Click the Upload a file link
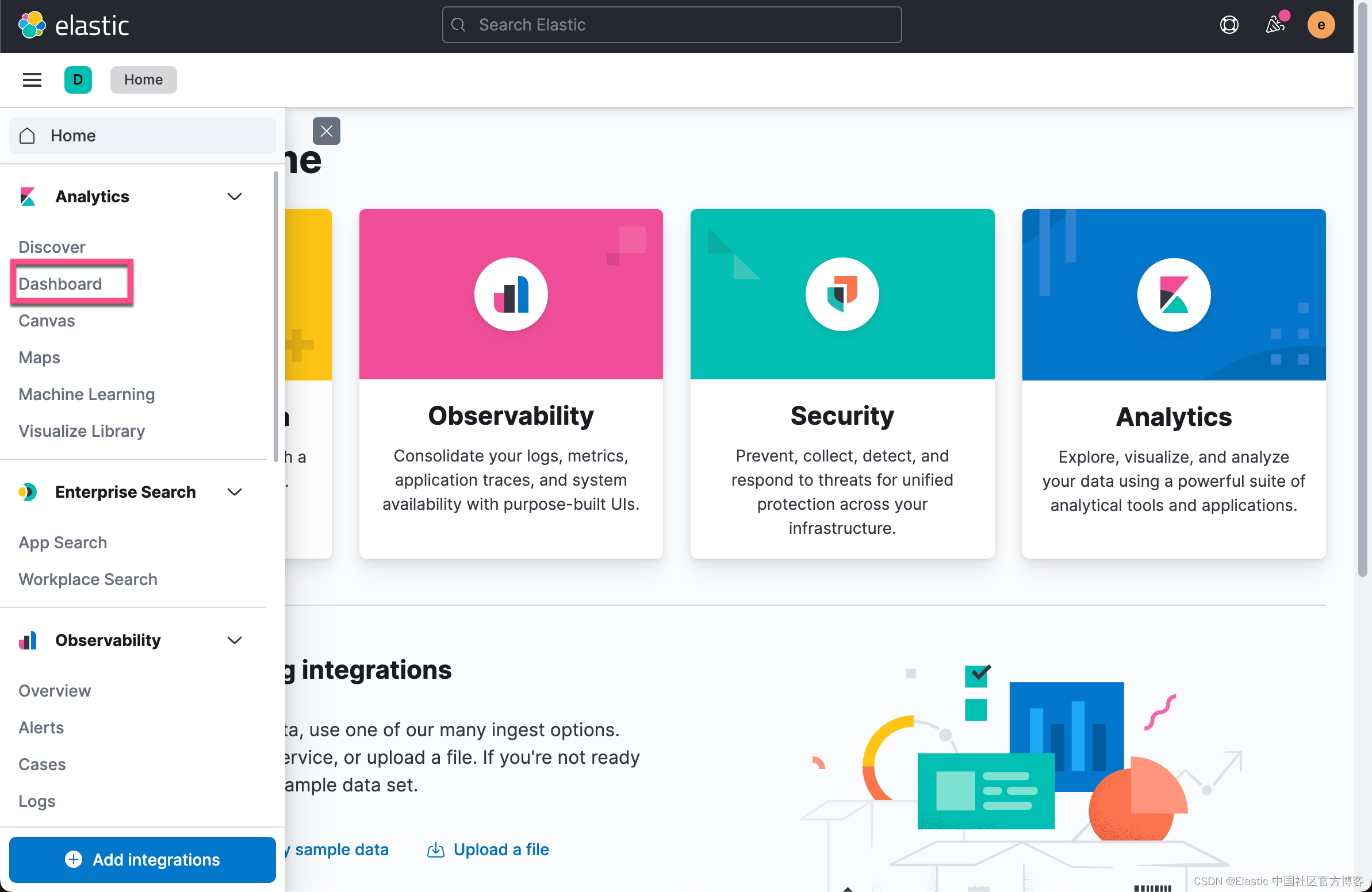Screen dimensions: 1372x892 [x=500, y=849]
